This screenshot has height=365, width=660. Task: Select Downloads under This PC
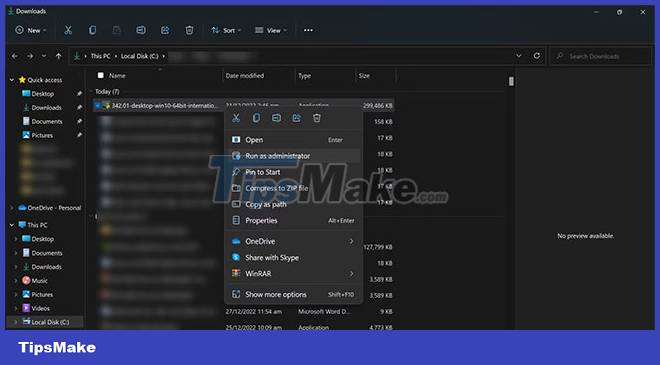tap(46, 267)
